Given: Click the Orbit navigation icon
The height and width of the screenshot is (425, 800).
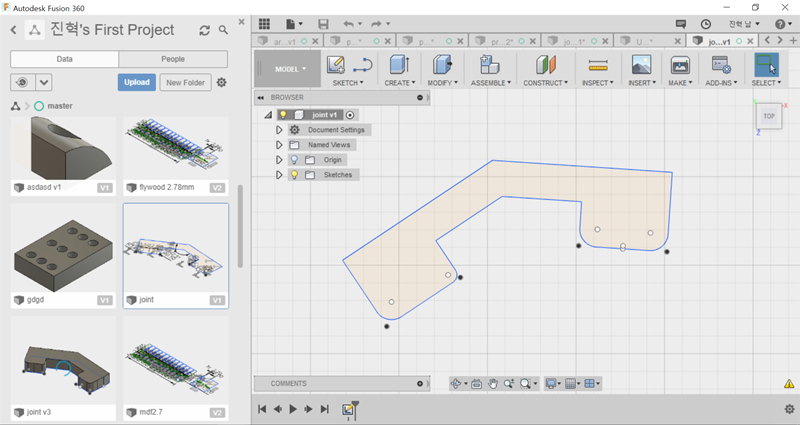Looking at the screenshot, I should [x=456, y=384].
